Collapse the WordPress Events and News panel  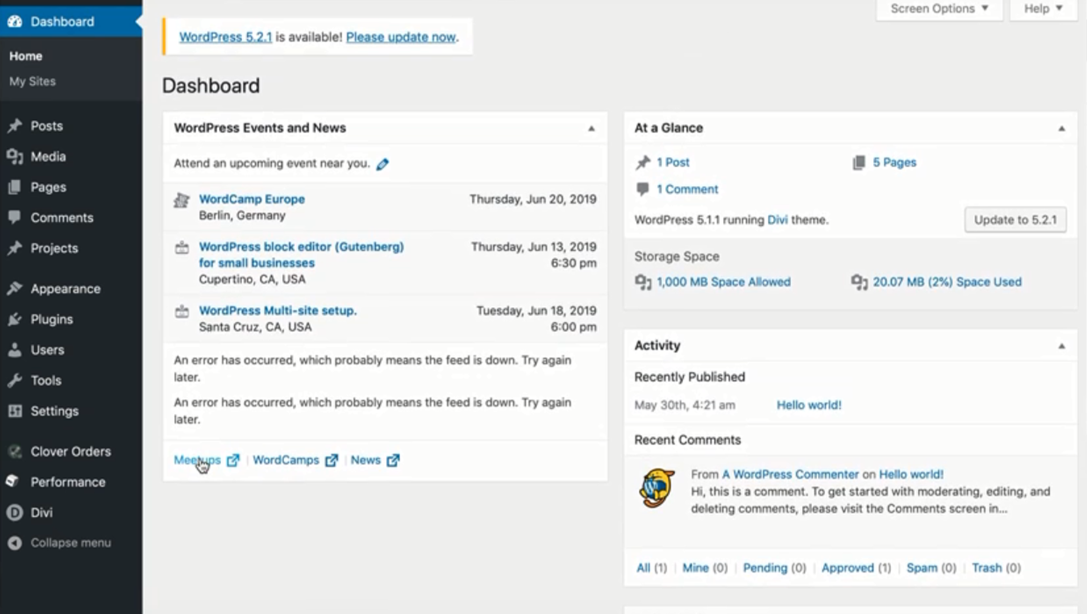pyautogui.click(x=591, y=128)
